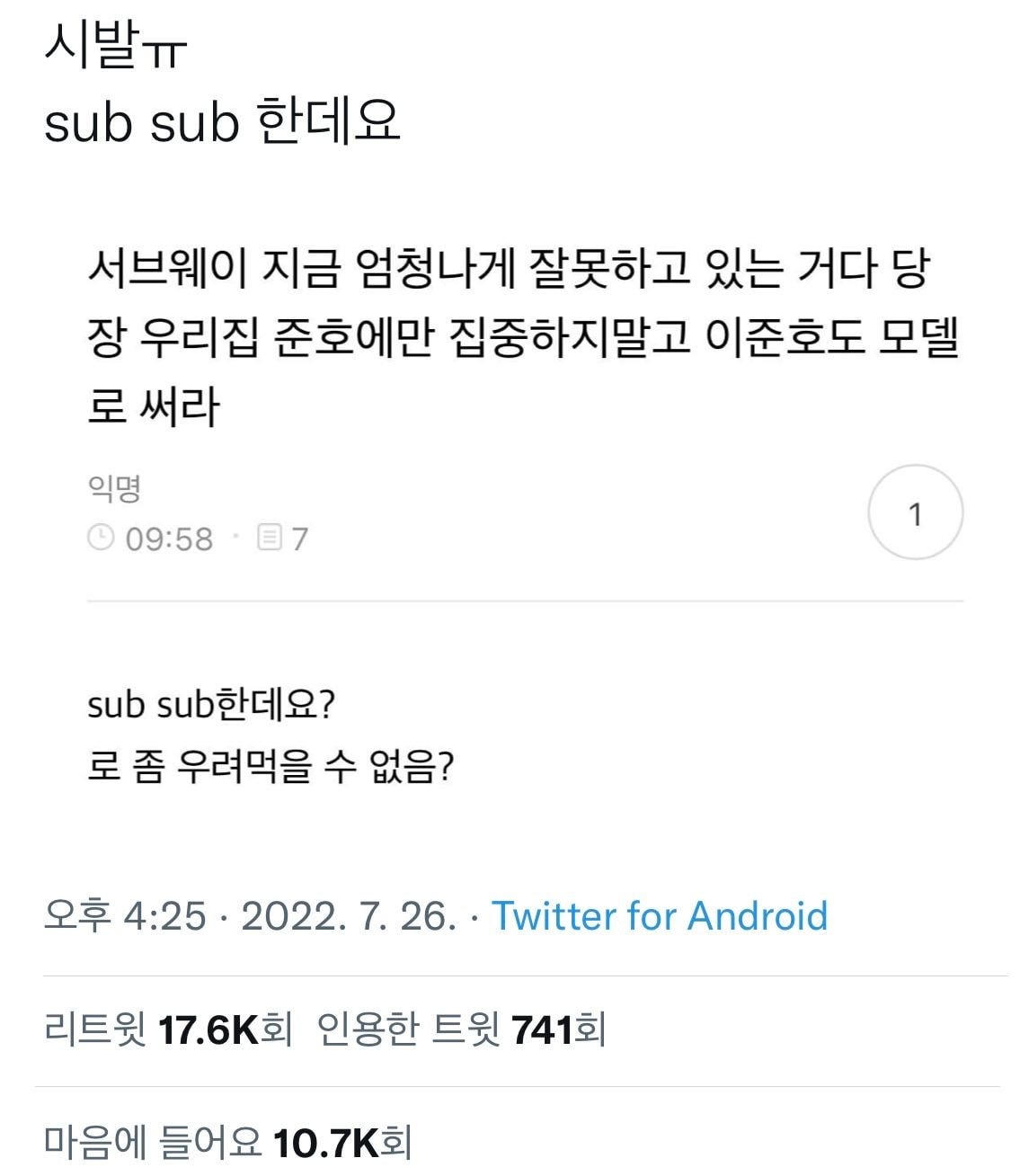Click the '로 좀 우려먹을 수 없음?' line
Viewport: 1029px width, 1176px height.
click(270, 767)
